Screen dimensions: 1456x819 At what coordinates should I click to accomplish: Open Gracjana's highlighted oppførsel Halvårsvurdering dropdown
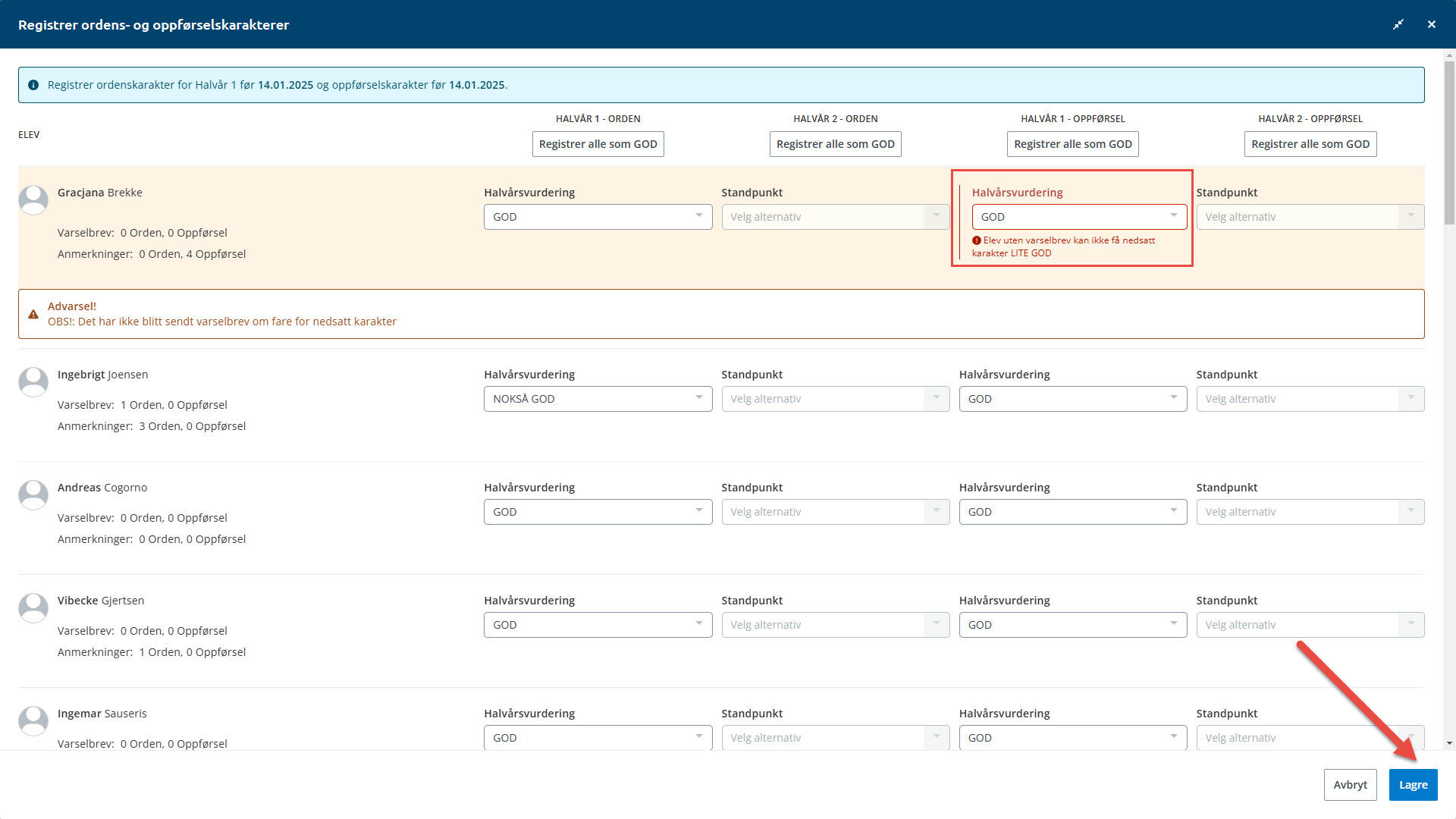[x=1079, y=217]
